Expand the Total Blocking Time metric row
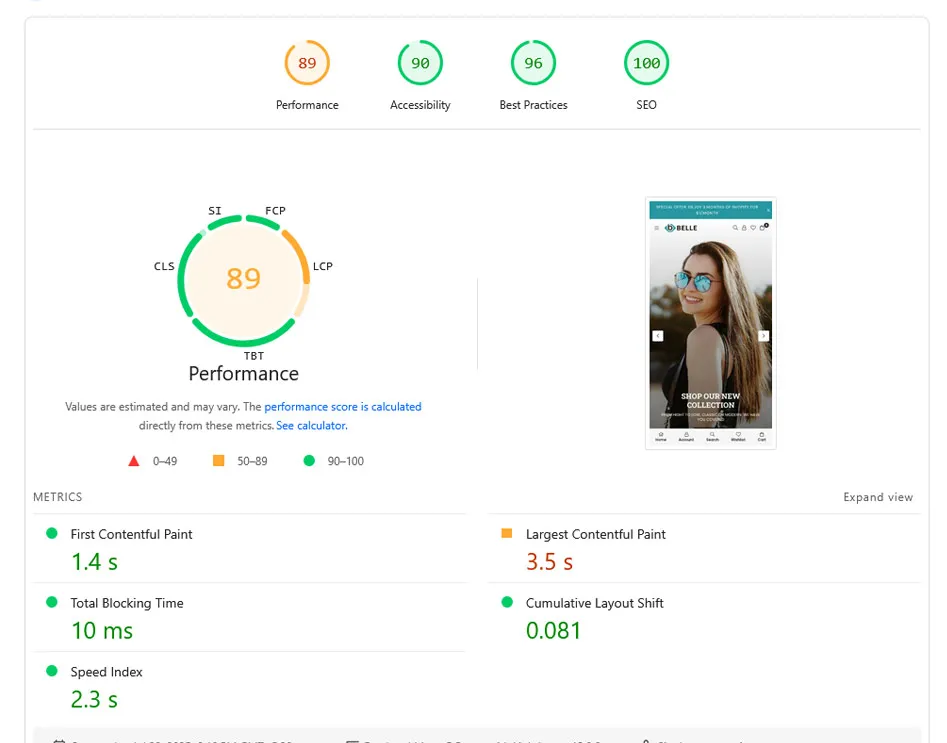This screenshot has height=743, width=947. [127, 603]
